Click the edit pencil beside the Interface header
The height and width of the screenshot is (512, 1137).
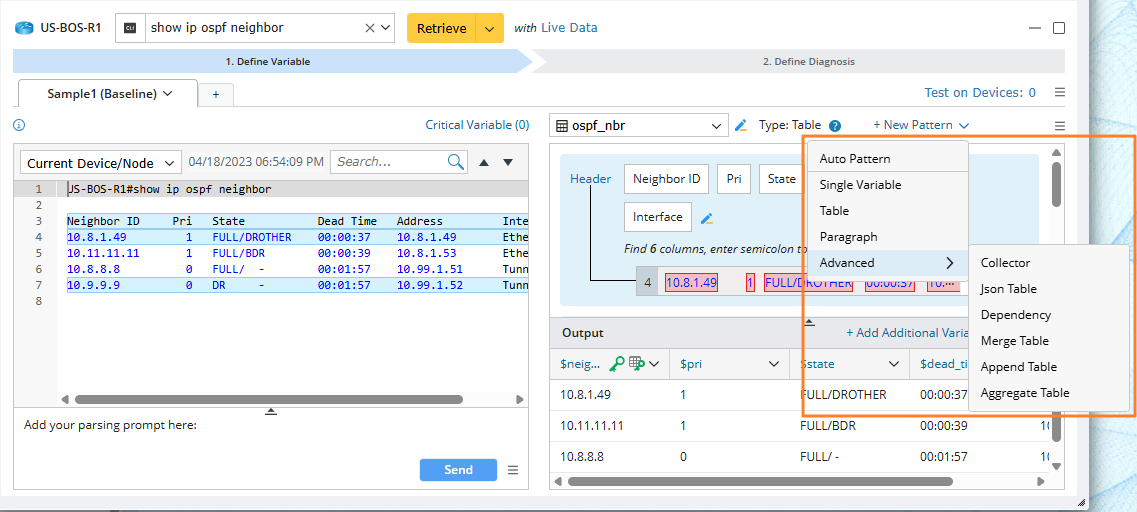pyautogui.click(x=707, y=218)
